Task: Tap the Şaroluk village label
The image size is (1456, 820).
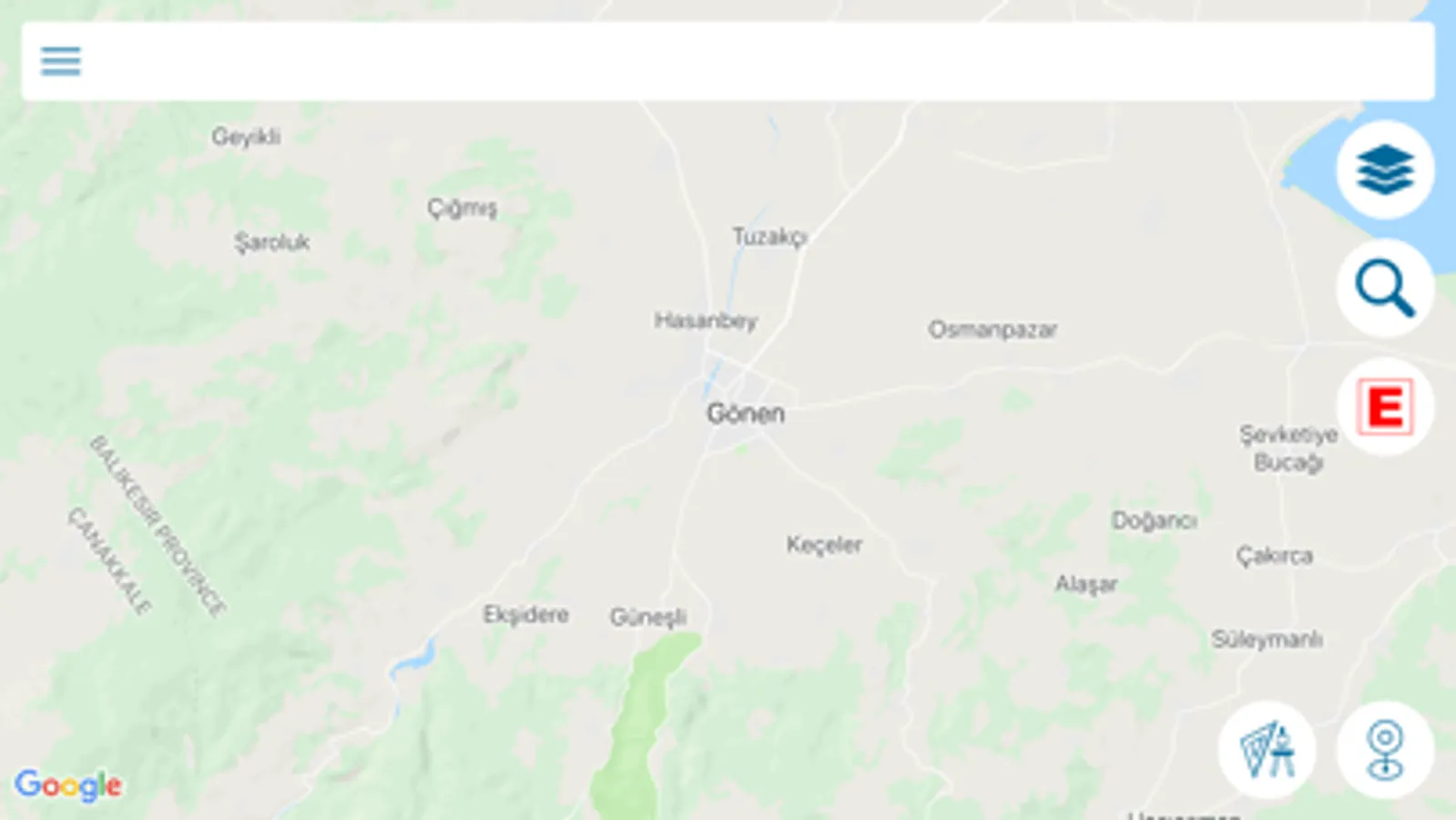Action: pyautogui.click(x=271, y=242)
